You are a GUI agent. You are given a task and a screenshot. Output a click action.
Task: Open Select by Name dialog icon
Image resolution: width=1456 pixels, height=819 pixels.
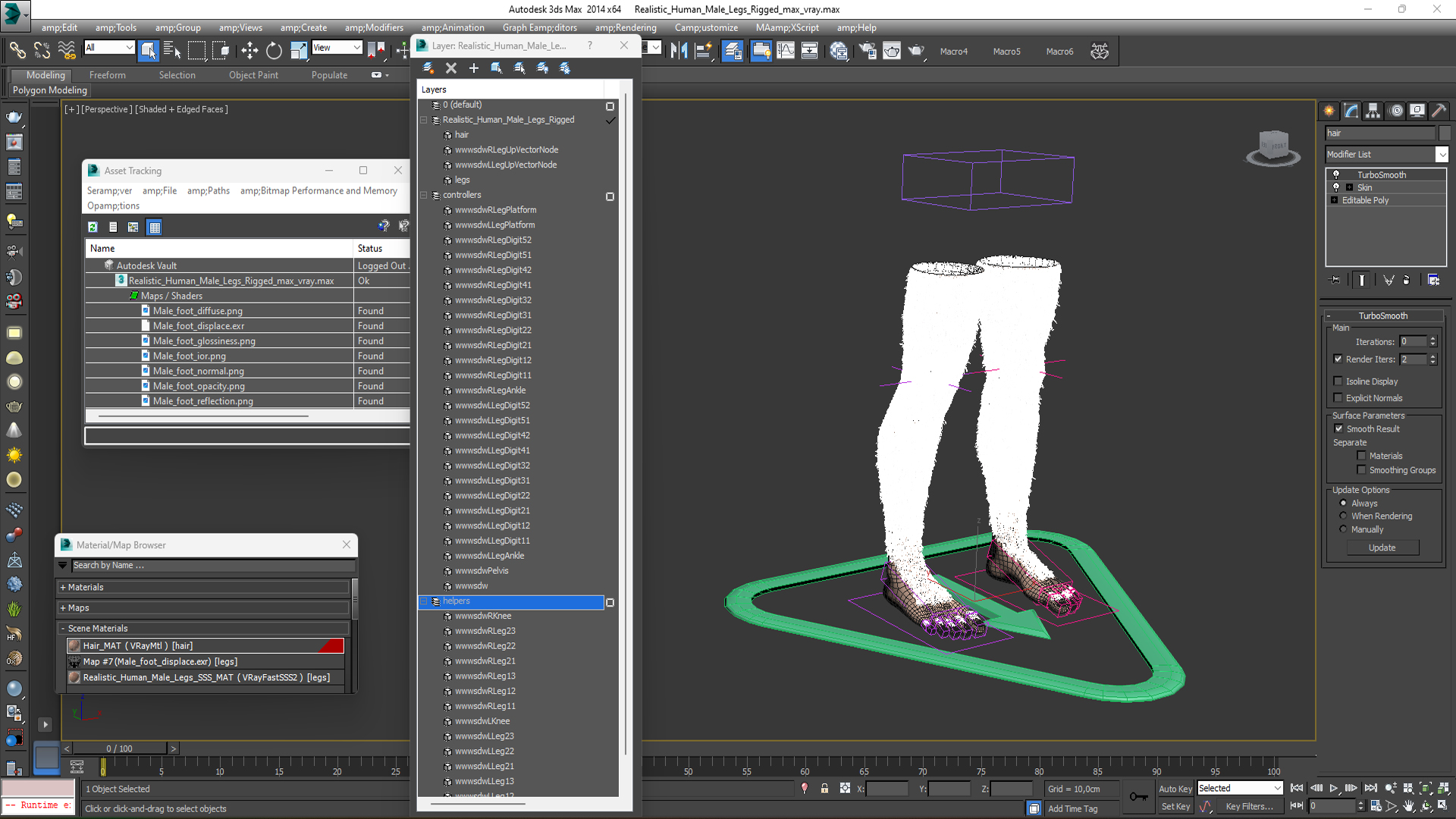click(x=172, y=51)
